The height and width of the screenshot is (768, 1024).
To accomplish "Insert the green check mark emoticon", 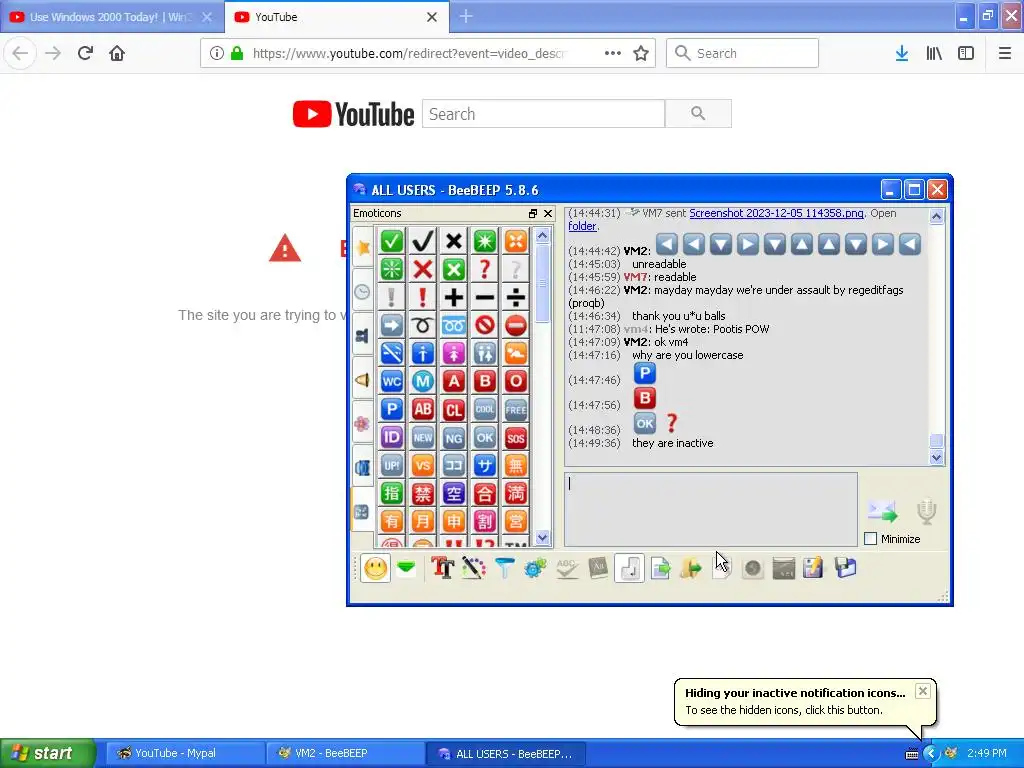I will pos(392,241).
